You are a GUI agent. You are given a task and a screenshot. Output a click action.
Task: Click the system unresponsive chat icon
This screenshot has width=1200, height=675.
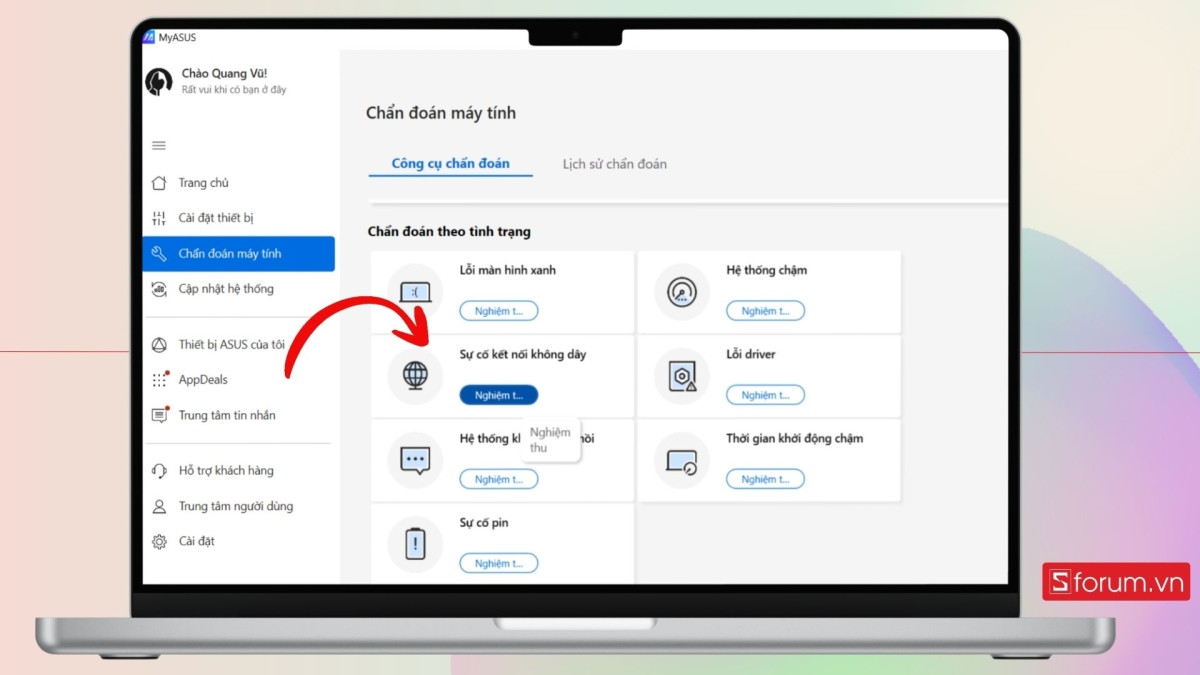(x=415, y=460)
